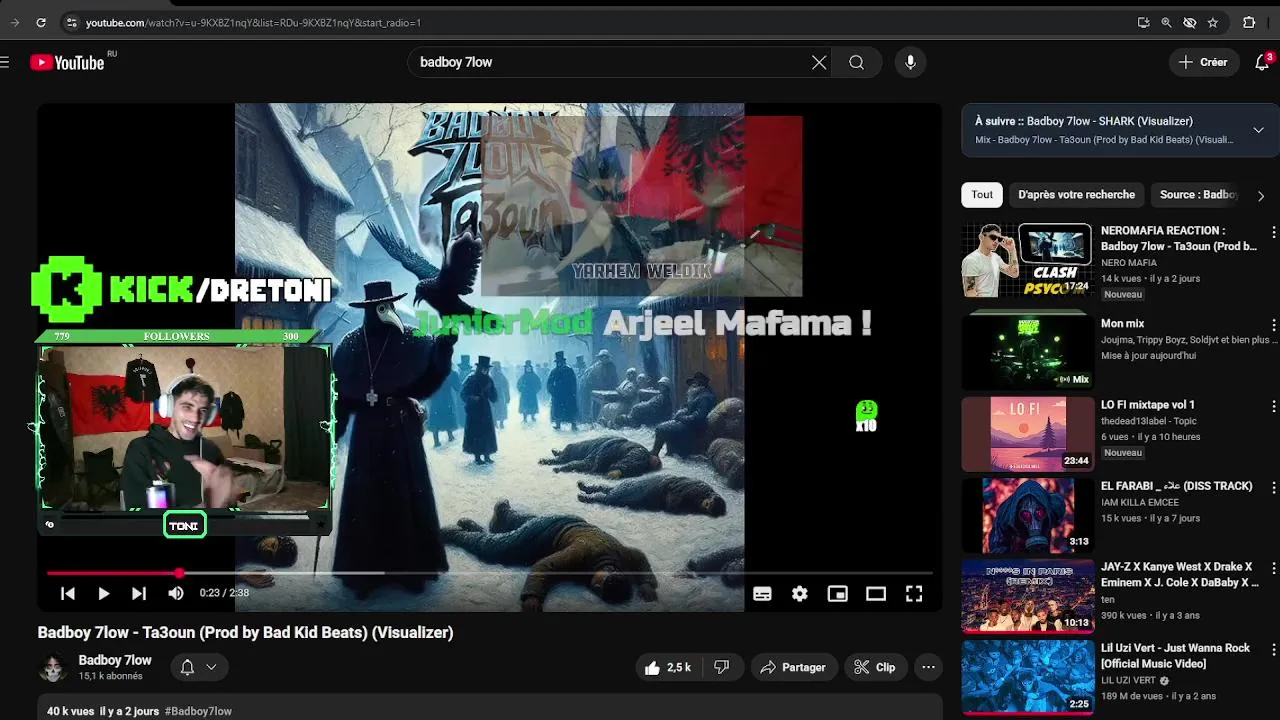The image size is (1280, 720).
Task: Open options for Mon mix
Action: tap(1273, 325)
